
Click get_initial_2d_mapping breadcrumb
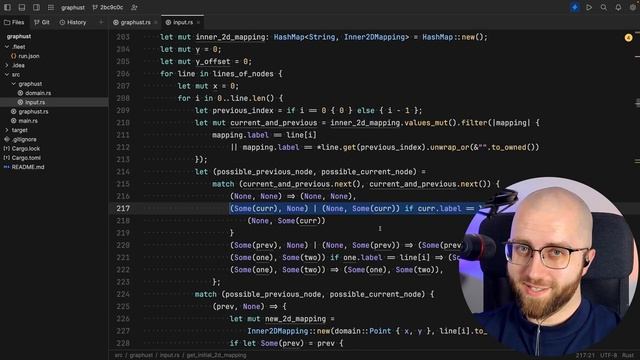tap(216, 355)
